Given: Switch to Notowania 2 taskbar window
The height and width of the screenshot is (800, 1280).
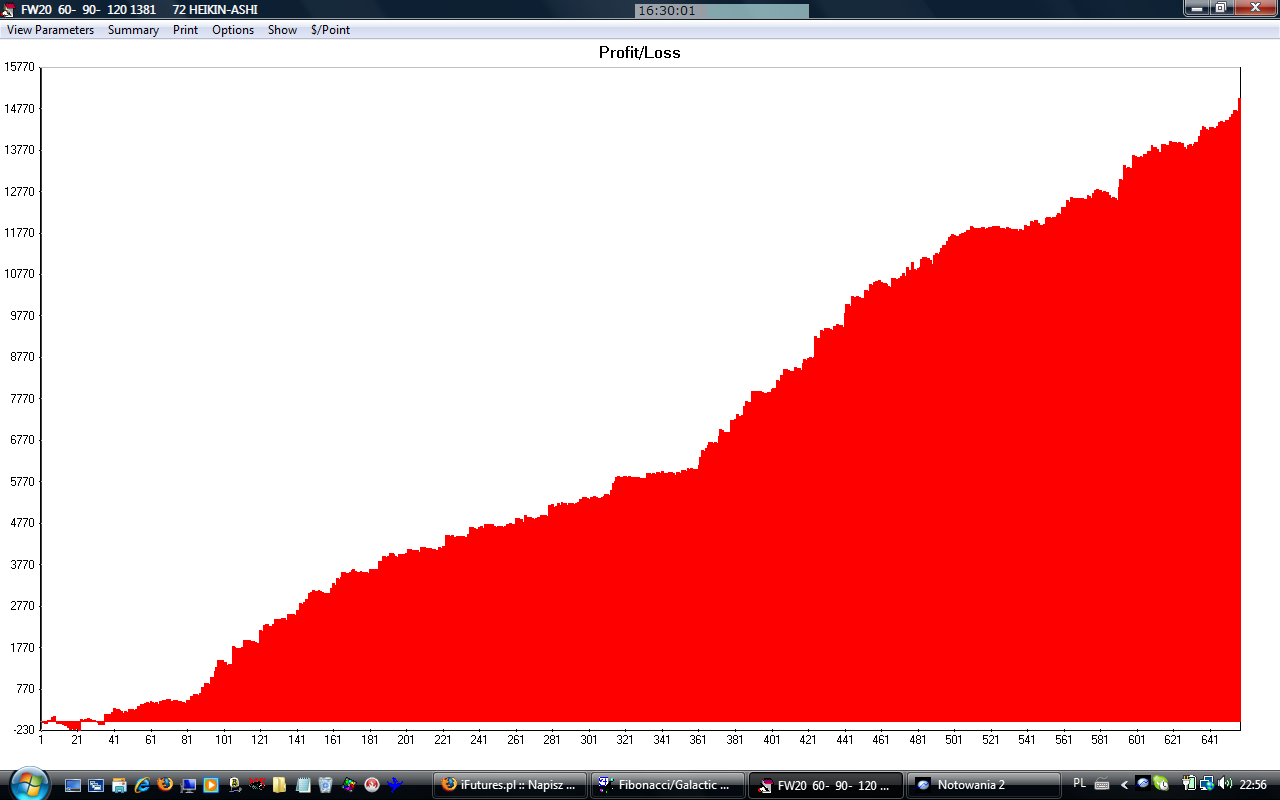Looking at the screenshot, I should (982, 785).
